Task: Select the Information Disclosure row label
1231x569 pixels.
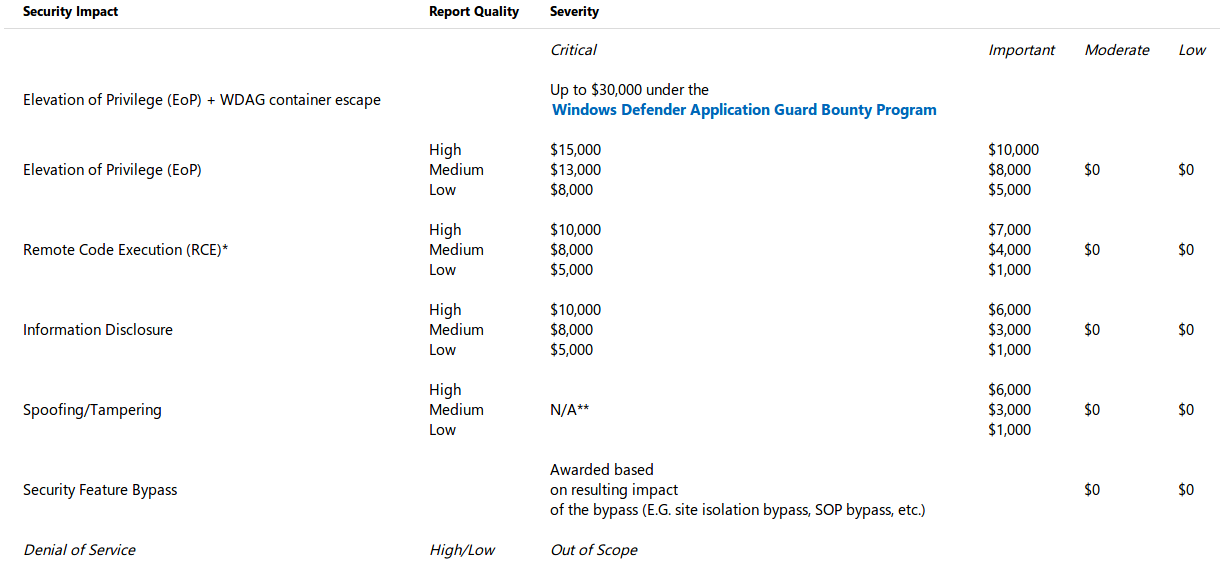Action: pyautogui.click(x=98, y=330)
